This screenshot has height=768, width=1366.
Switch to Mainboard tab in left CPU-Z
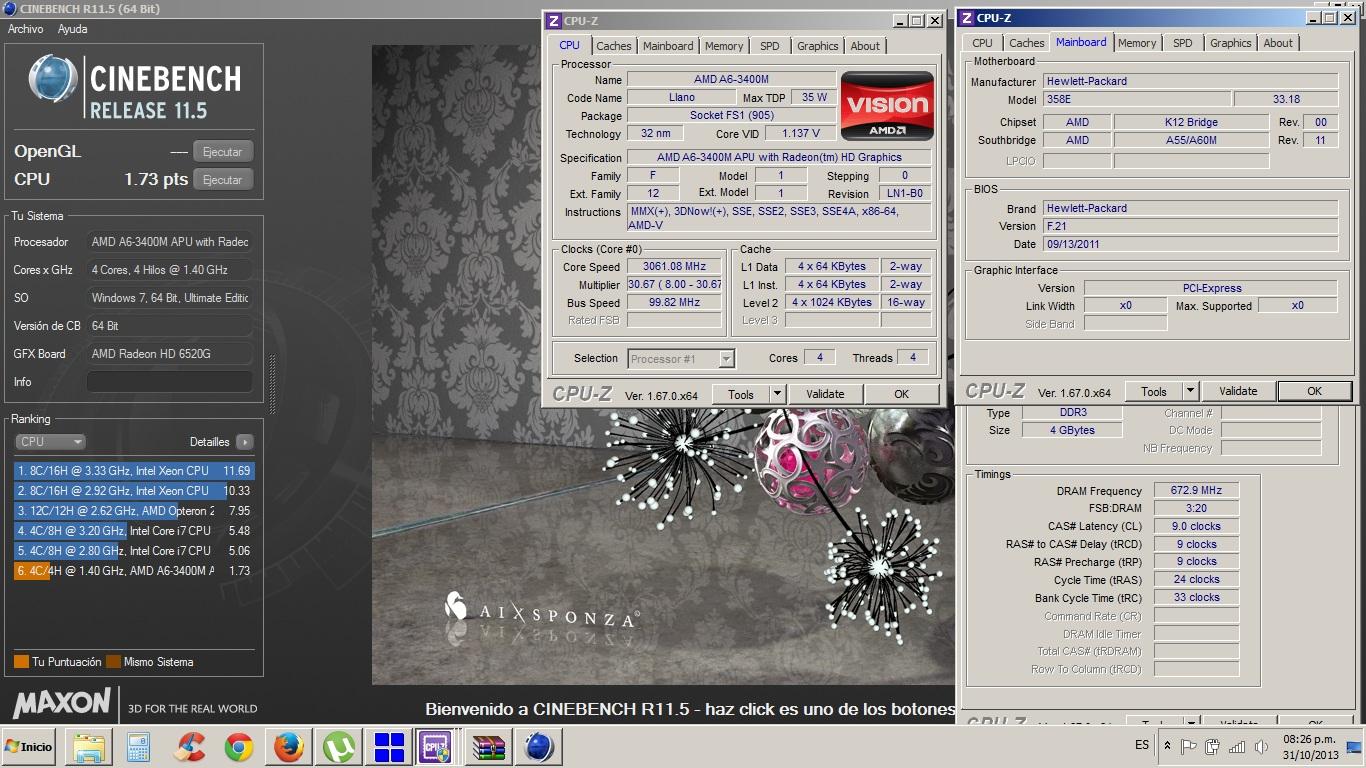point(668,46)
